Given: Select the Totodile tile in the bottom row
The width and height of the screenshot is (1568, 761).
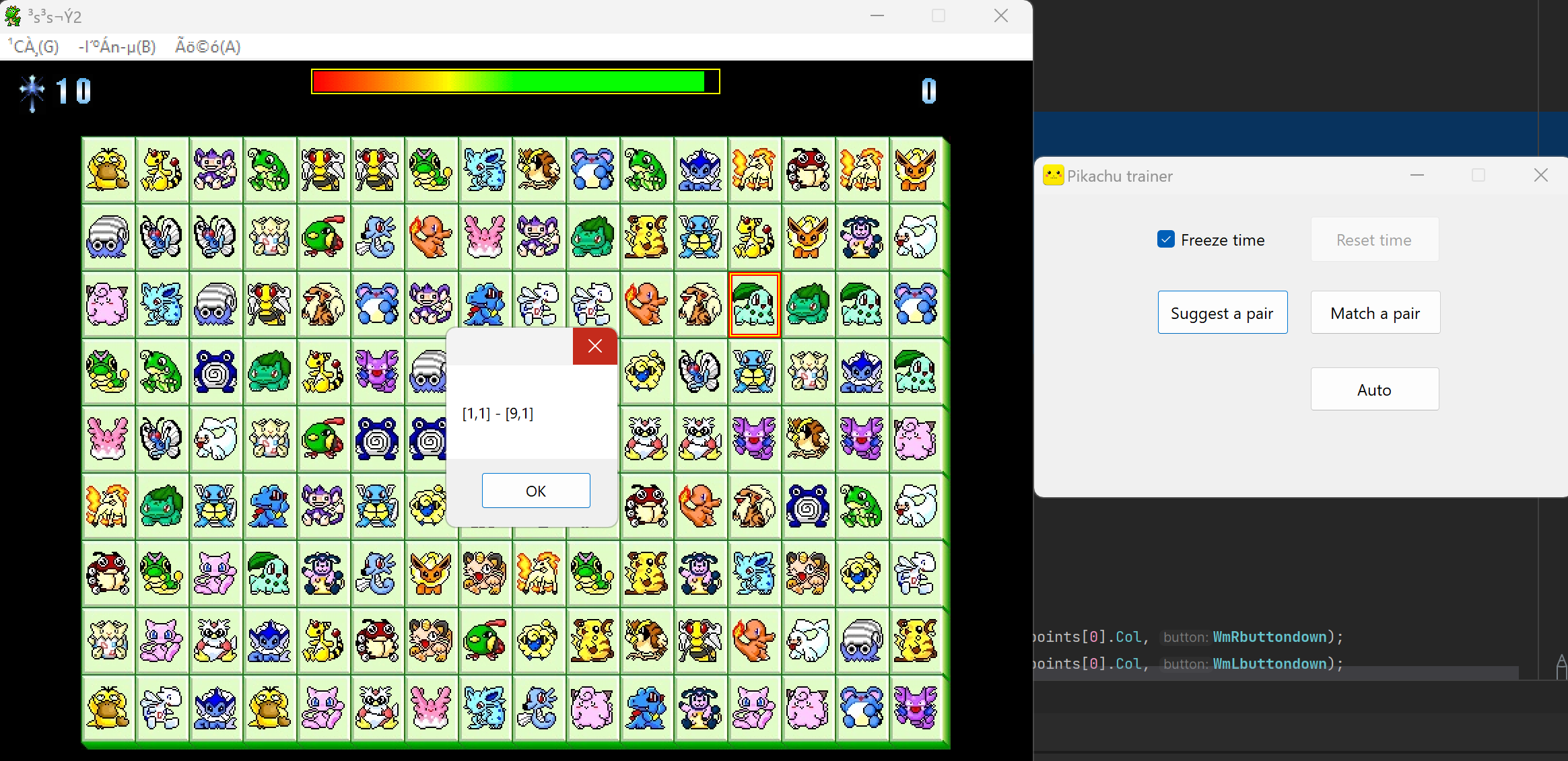Looking at the screenshot, I should [x=646, y=708].
